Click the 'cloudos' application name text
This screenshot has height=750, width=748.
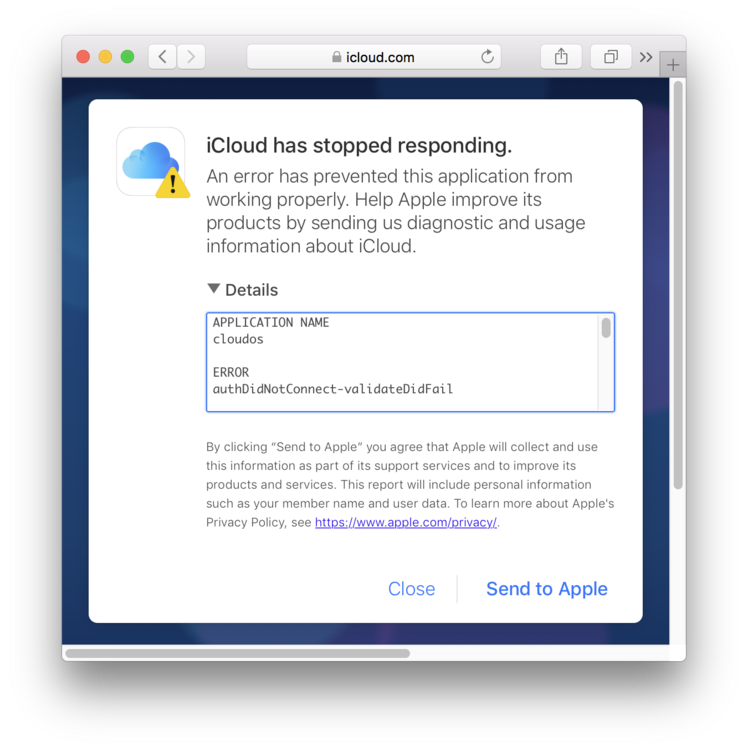pos(238,339)
